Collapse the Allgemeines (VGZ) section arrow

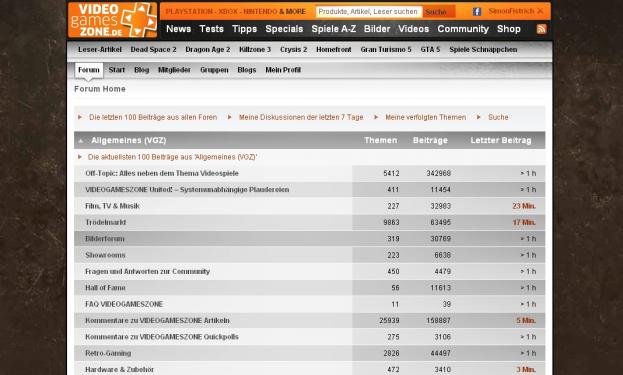pyautogui.click(x=81, y=141)
